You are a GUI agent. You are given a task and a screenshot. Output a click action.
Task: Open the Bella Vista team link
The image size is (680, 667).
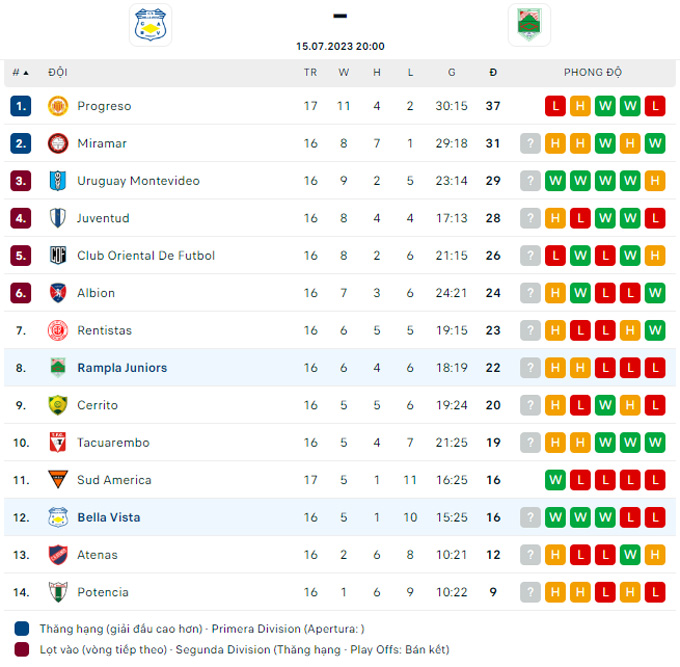pyautogui.click(x=108, y=517)
